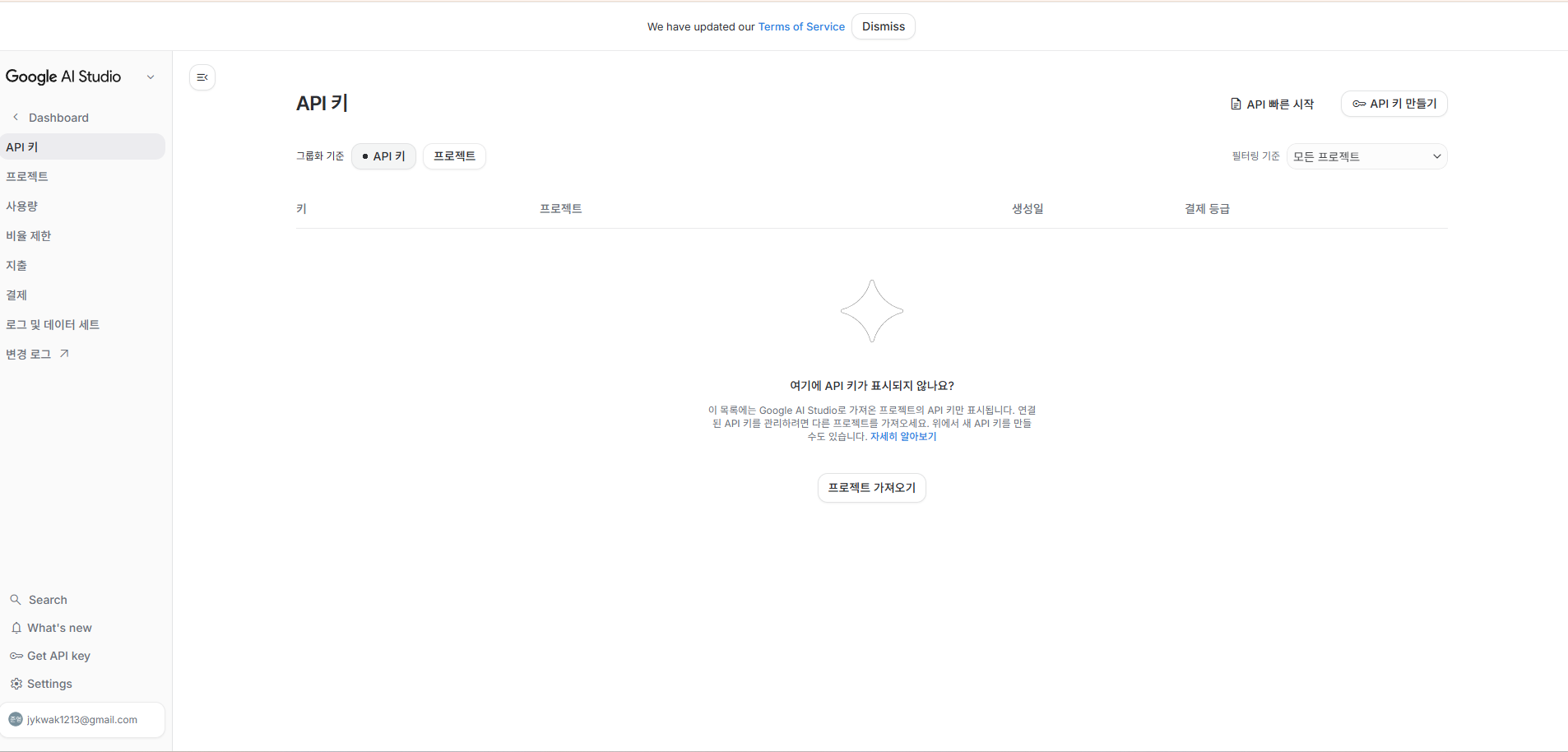Screen dimensions: 1568x752
Task: Click the Settings gear icon
Action: tap(16, 684)
